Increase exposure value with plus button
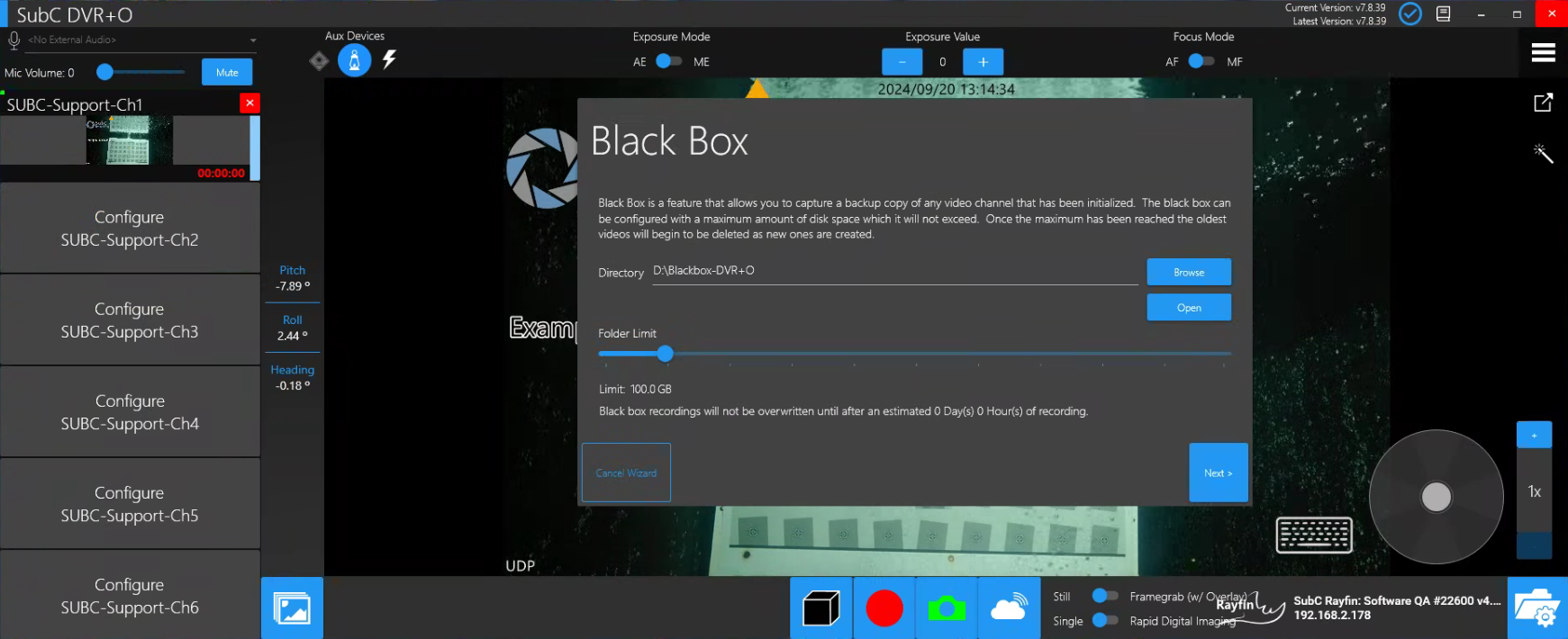The height and width of the screenshot is (639, 1568). pyautogui.click(x=983, y=62)
